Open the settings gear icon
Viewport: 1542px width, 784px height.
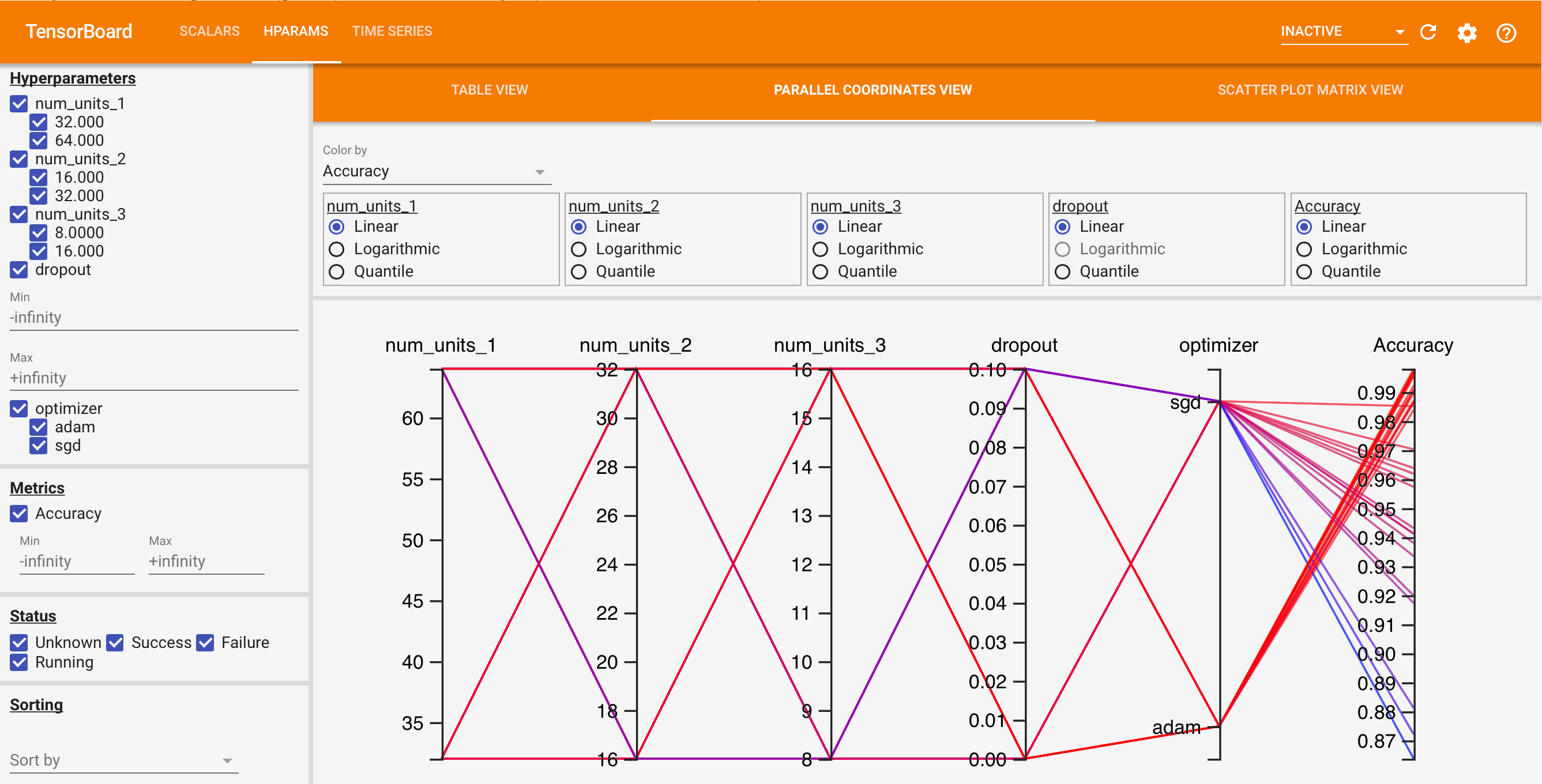1466,32
